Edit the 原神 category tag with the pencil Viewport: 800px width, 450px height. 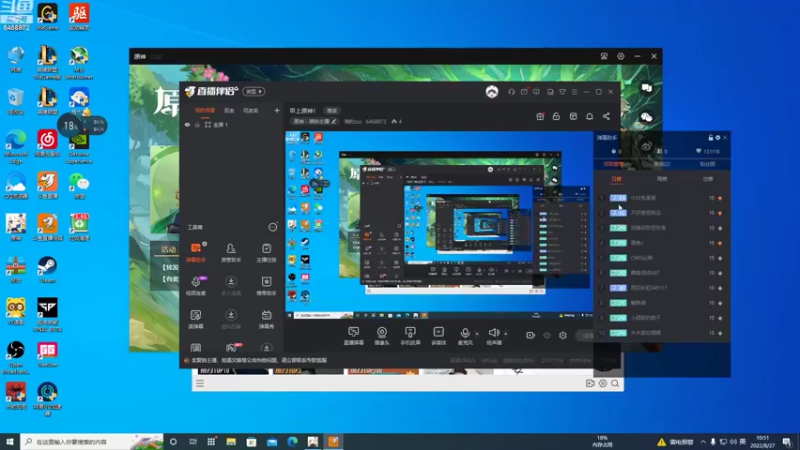pyautogui.click(x=334, y=121)
